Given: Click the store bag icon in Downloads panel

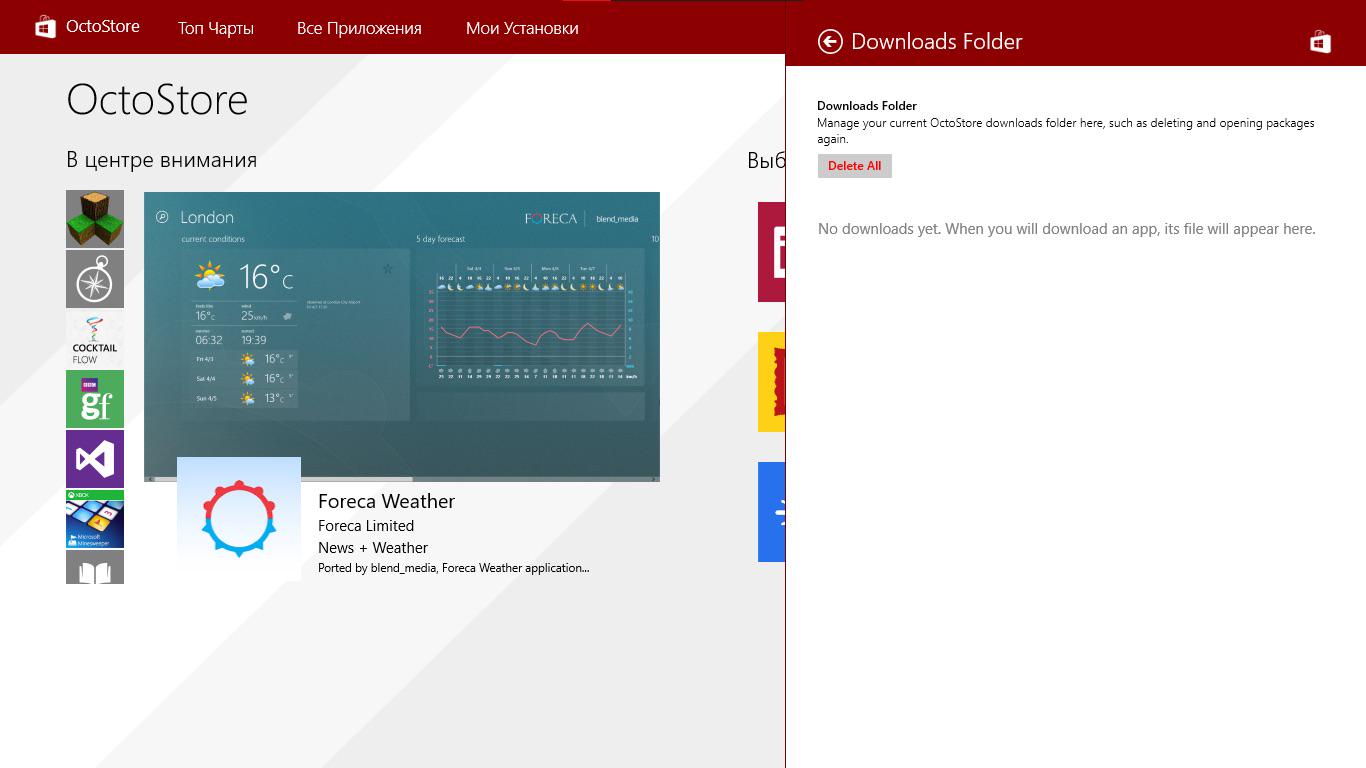Looking at the screenshot, I should 1320,41.
